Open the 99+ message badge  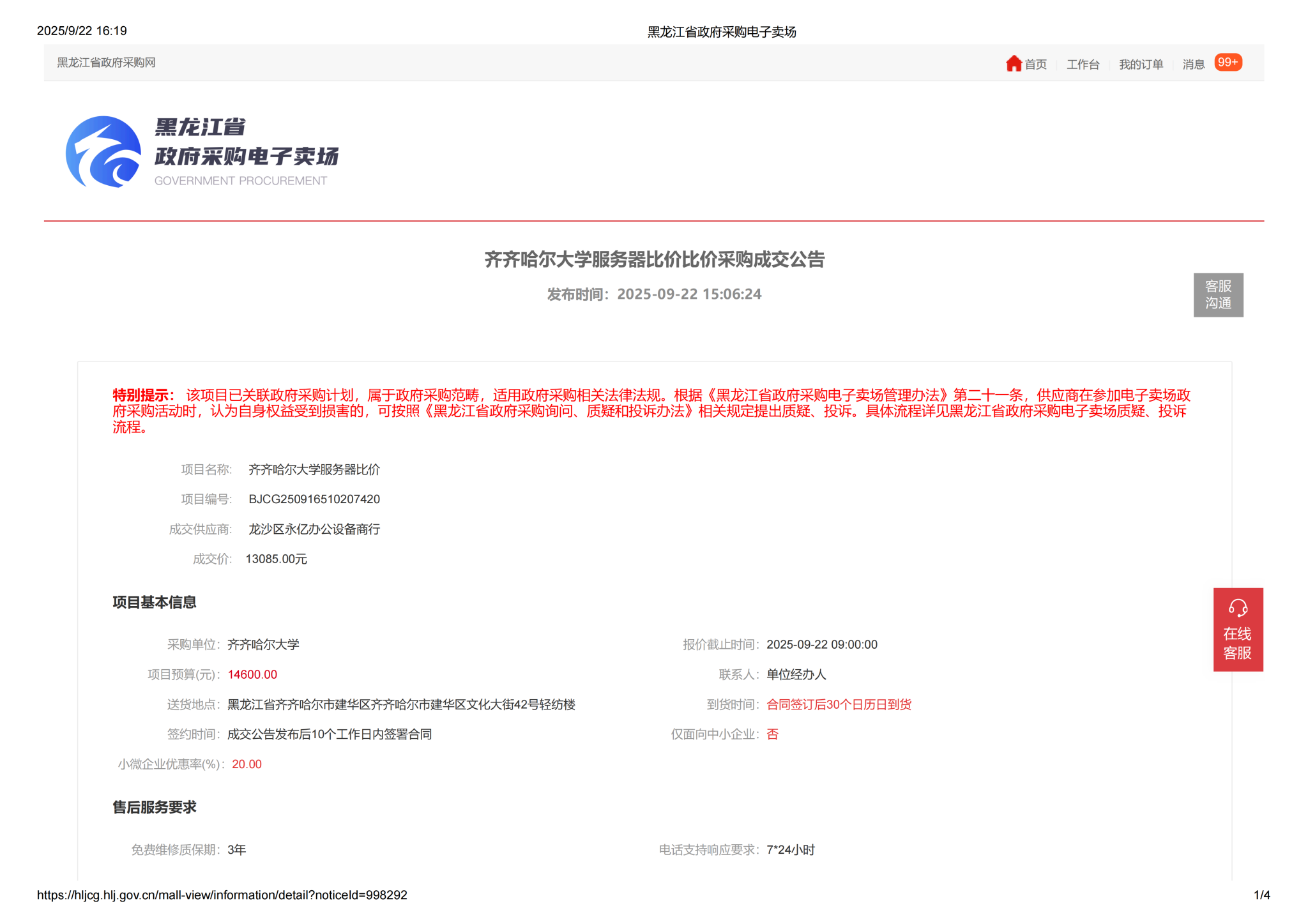(1228, 63)
